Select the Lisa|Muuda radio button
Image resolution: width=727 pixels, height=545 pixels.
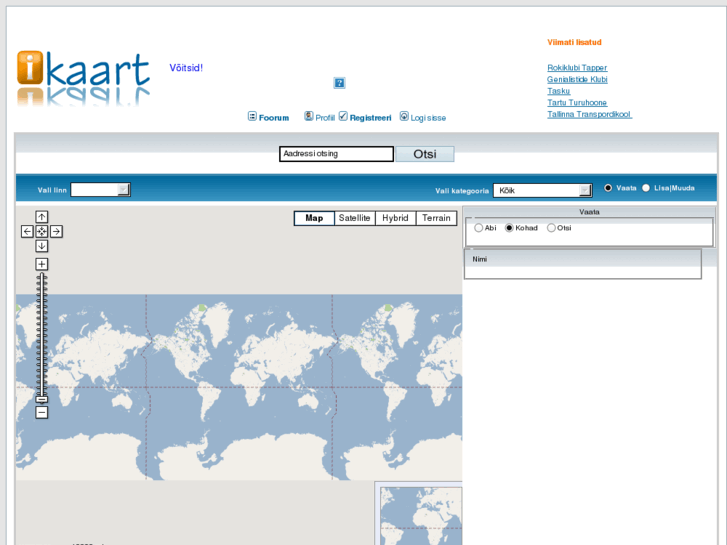pos(646,188)
